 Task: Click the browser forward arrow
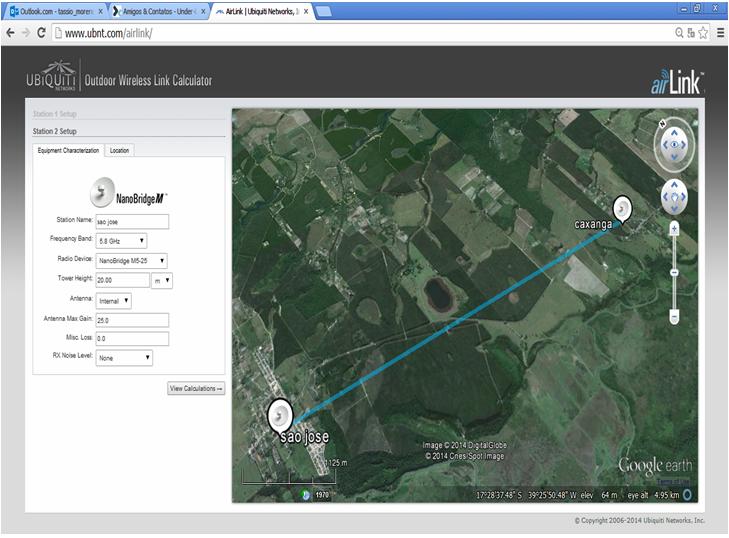26,33
